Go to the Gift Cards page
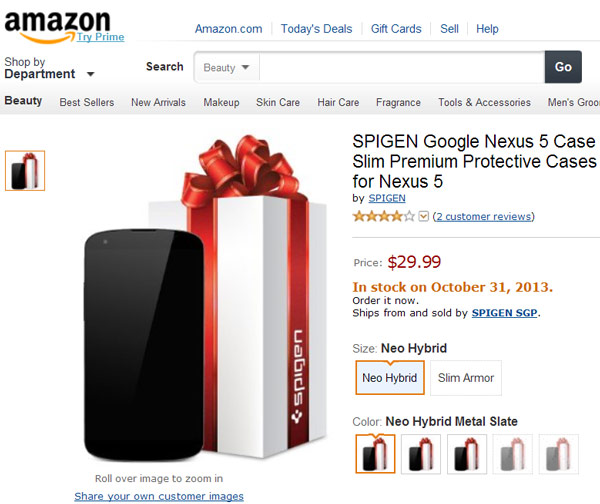 (396, 29)
